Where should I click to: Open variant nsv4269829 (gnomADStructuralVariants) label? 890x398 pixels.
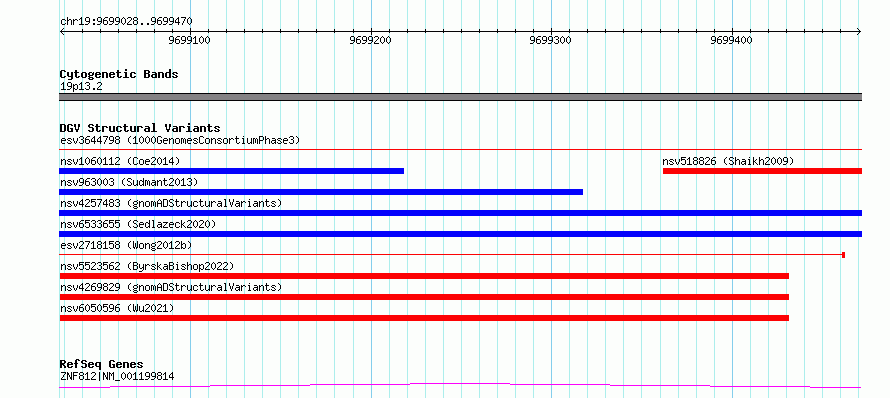tap(171, 287)
